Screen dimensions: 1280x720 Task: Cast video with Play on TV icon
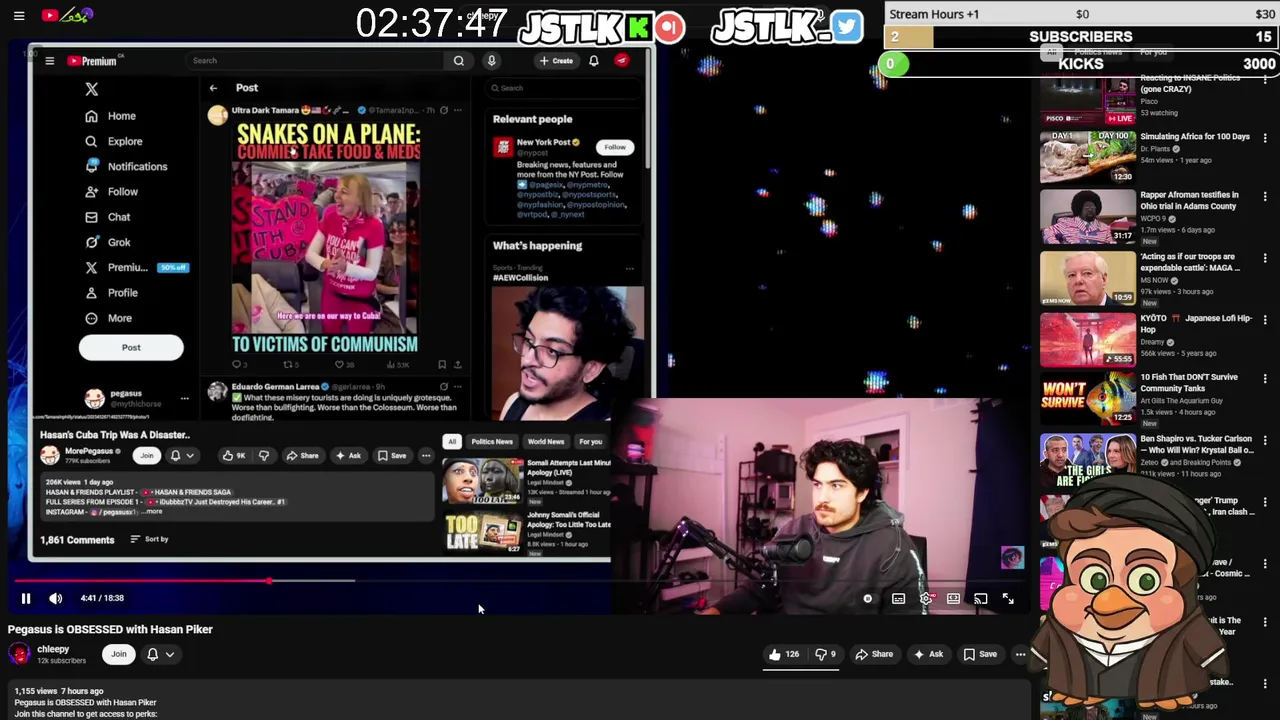(x=981, y=599)
